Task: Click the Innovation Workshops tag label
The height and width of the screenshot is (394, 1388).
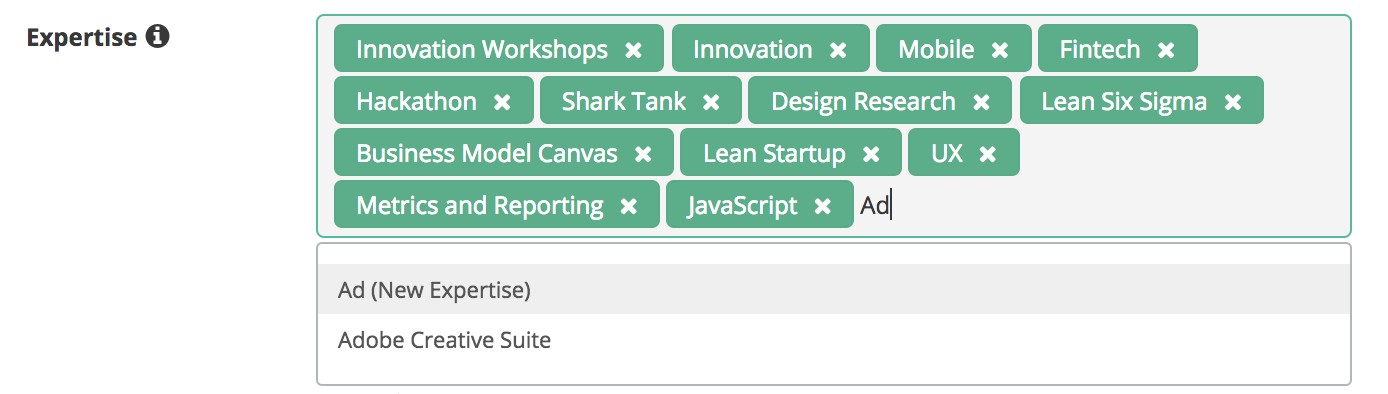Action: (x=482, y=49)
